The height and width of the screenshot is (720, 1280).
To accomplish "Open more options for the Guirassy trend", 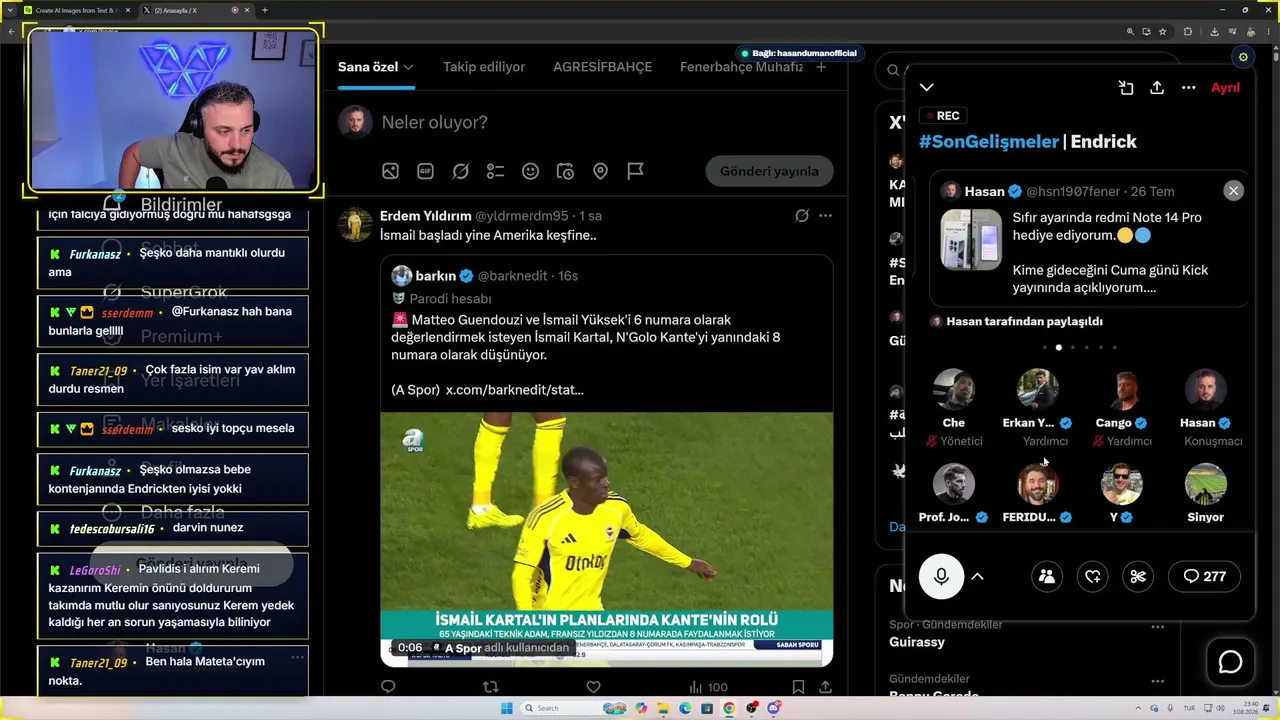I will [1158, 627].
